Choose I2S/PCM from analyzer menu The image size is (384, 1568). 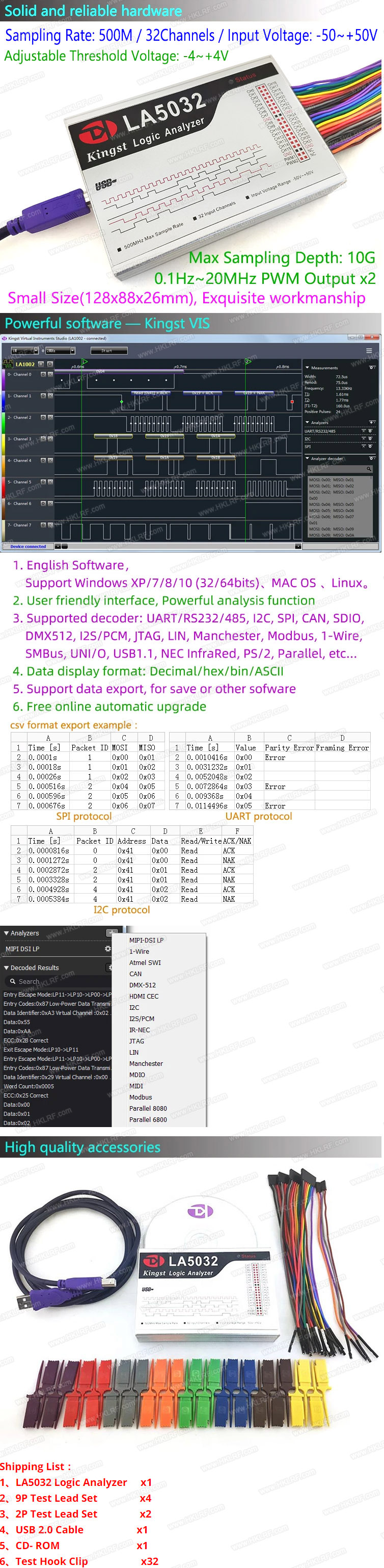tap(142, 1018)
